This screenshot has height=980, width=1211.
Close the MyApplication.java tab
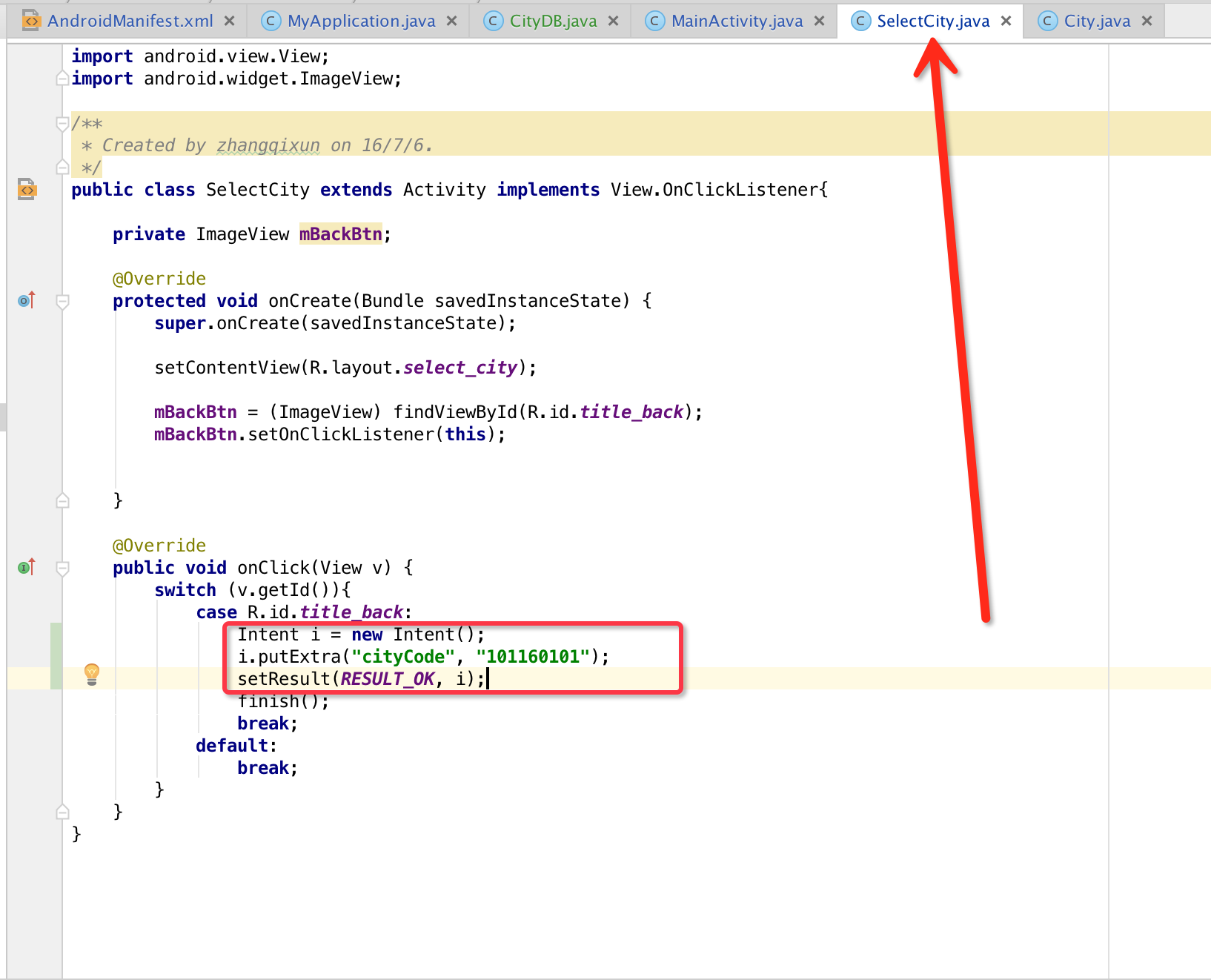451,21
